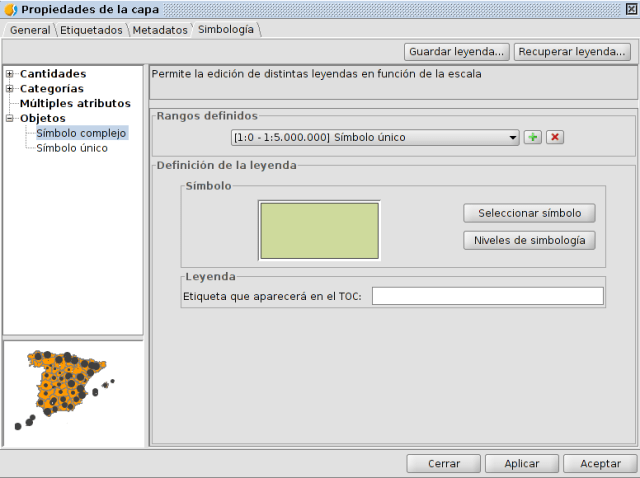
Task: Focus the TOC label text field
Action: (x=488, y=296)
